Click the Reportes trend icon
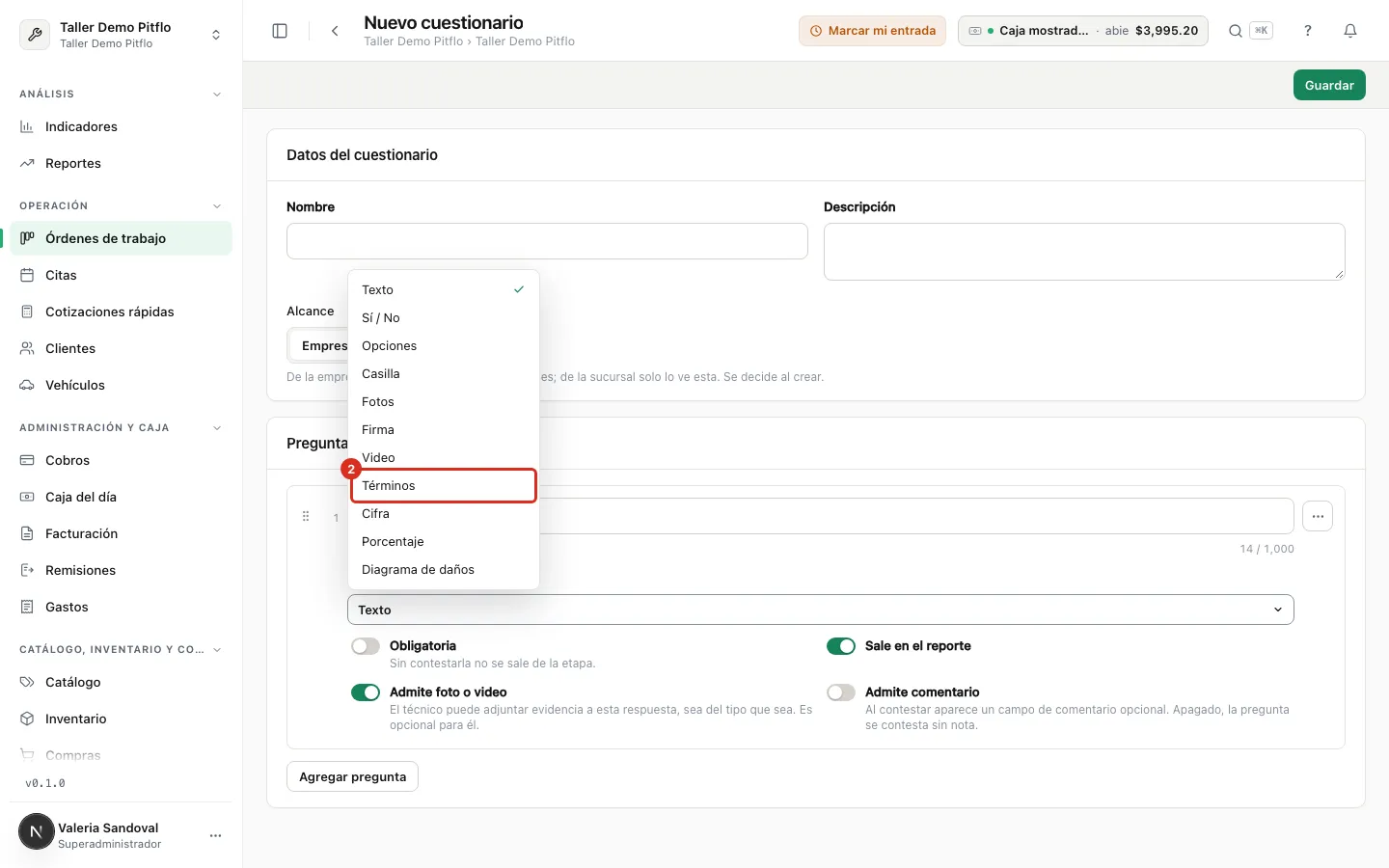The width and height of the screenshot is (1389, 868). coord(27,163)
